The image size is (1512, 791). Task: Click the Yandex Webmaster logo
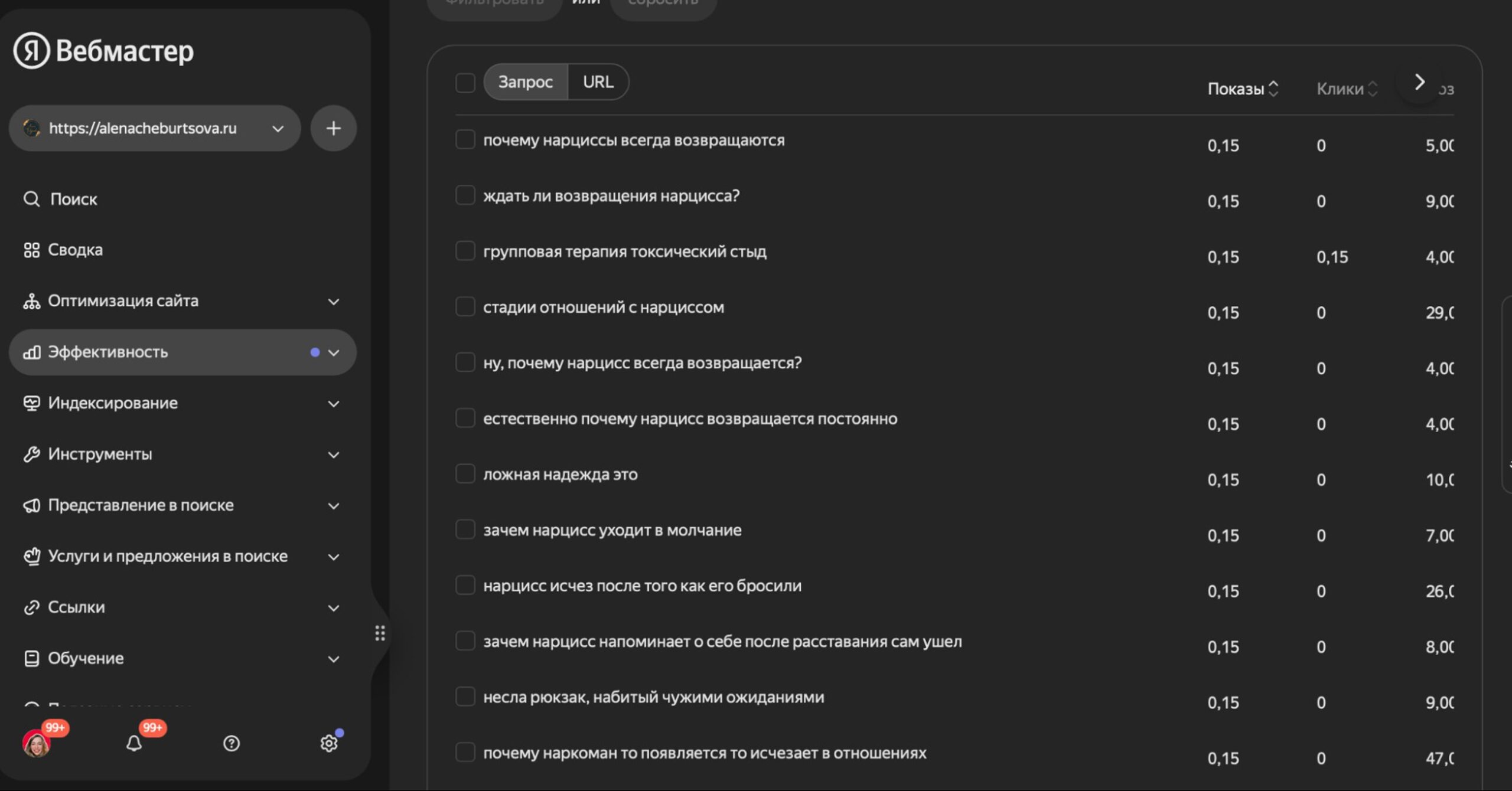(x=103, y=51)
